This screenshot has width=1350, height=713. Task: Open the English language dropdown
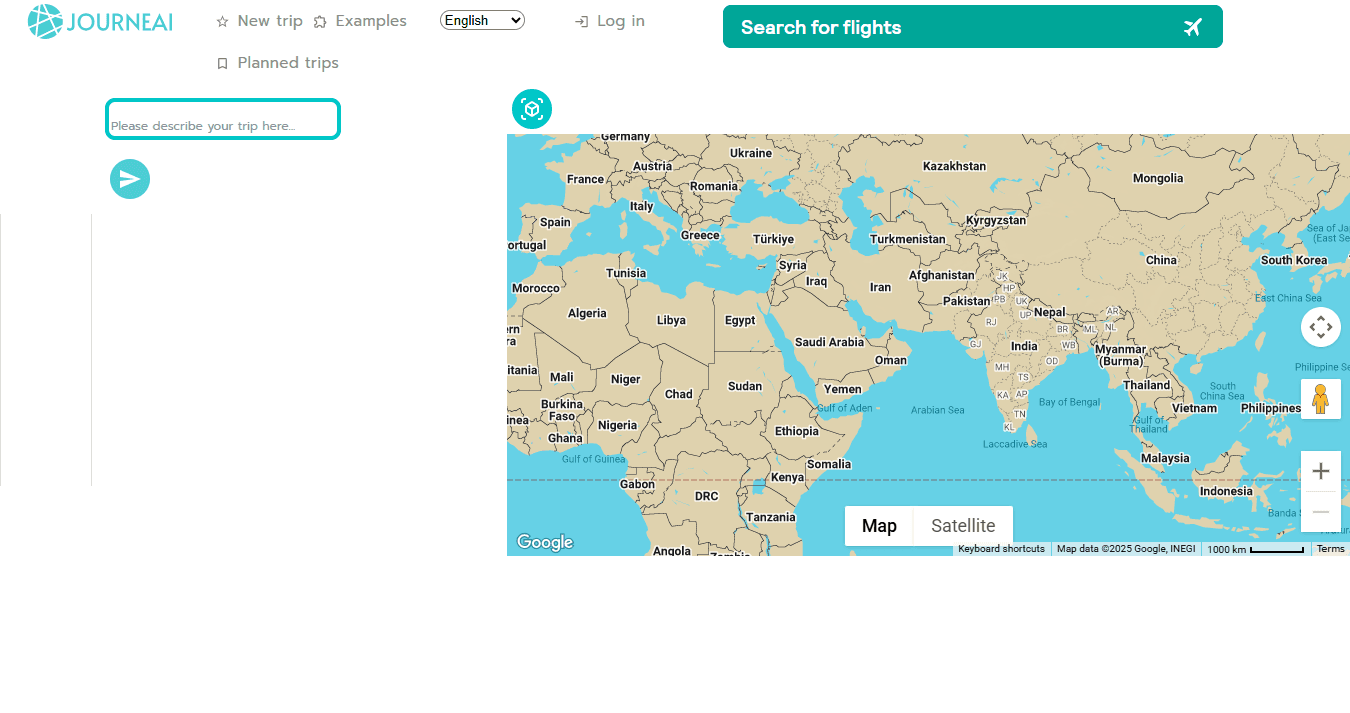(482, 20)
